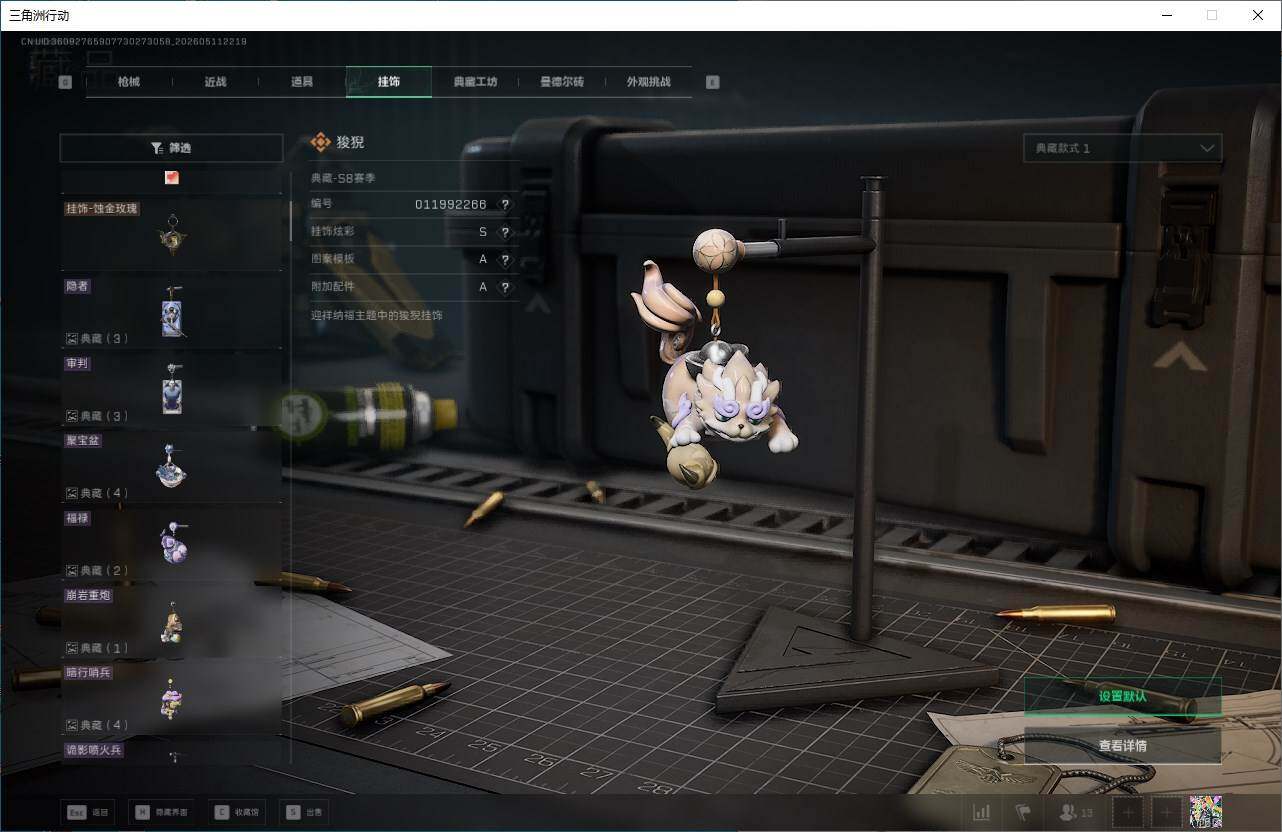Click the pink favorites heart icon
Screen dimensions: 1282x832
point(172,178)
